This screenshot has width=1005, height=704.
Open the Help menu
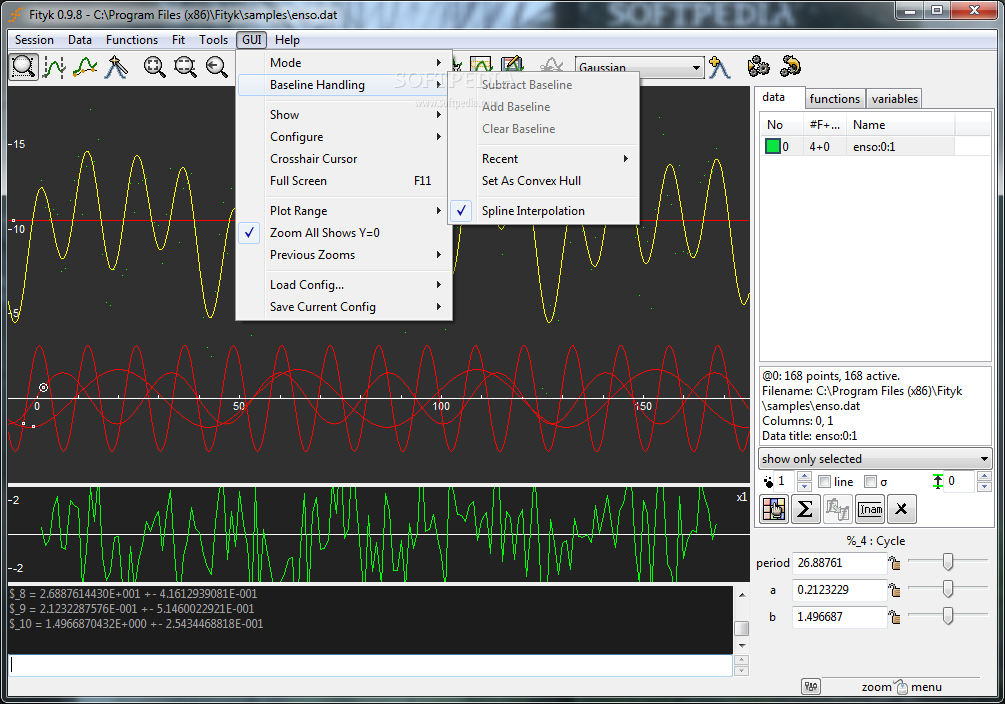[x=287, y=40]
